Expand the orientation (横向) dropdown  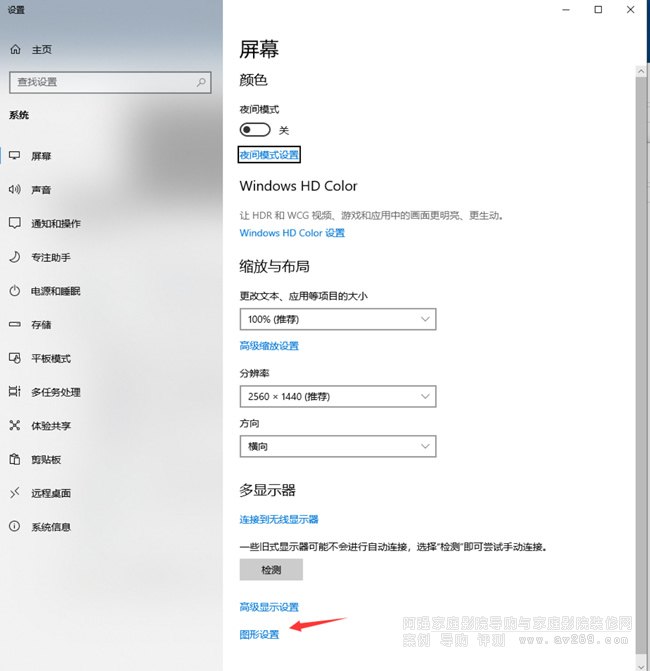pos(338,446)
